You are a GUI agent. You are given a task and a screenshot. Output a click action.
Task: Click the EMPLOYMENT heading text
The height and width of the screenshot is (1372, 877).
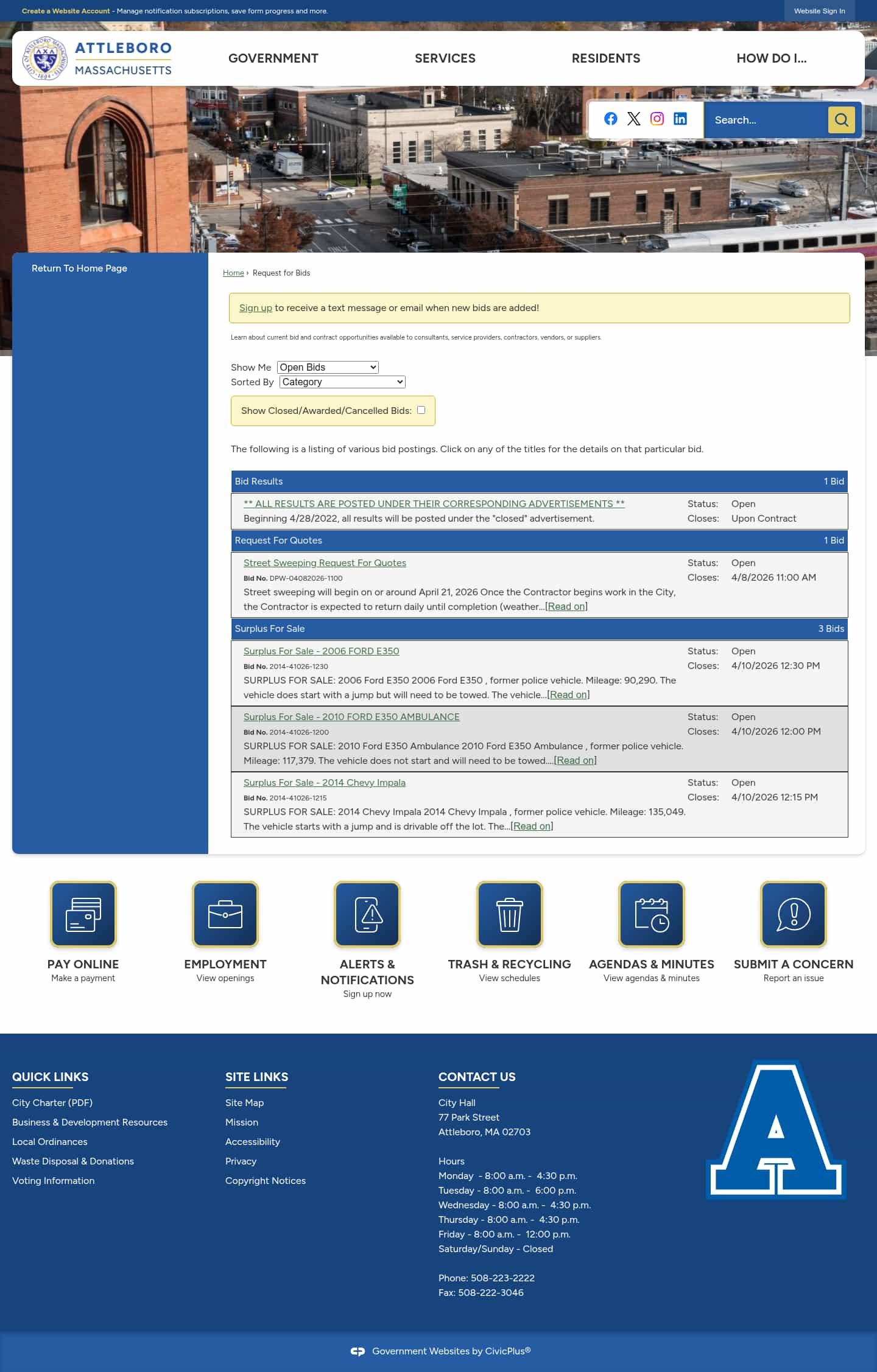(x=225, y=964)
